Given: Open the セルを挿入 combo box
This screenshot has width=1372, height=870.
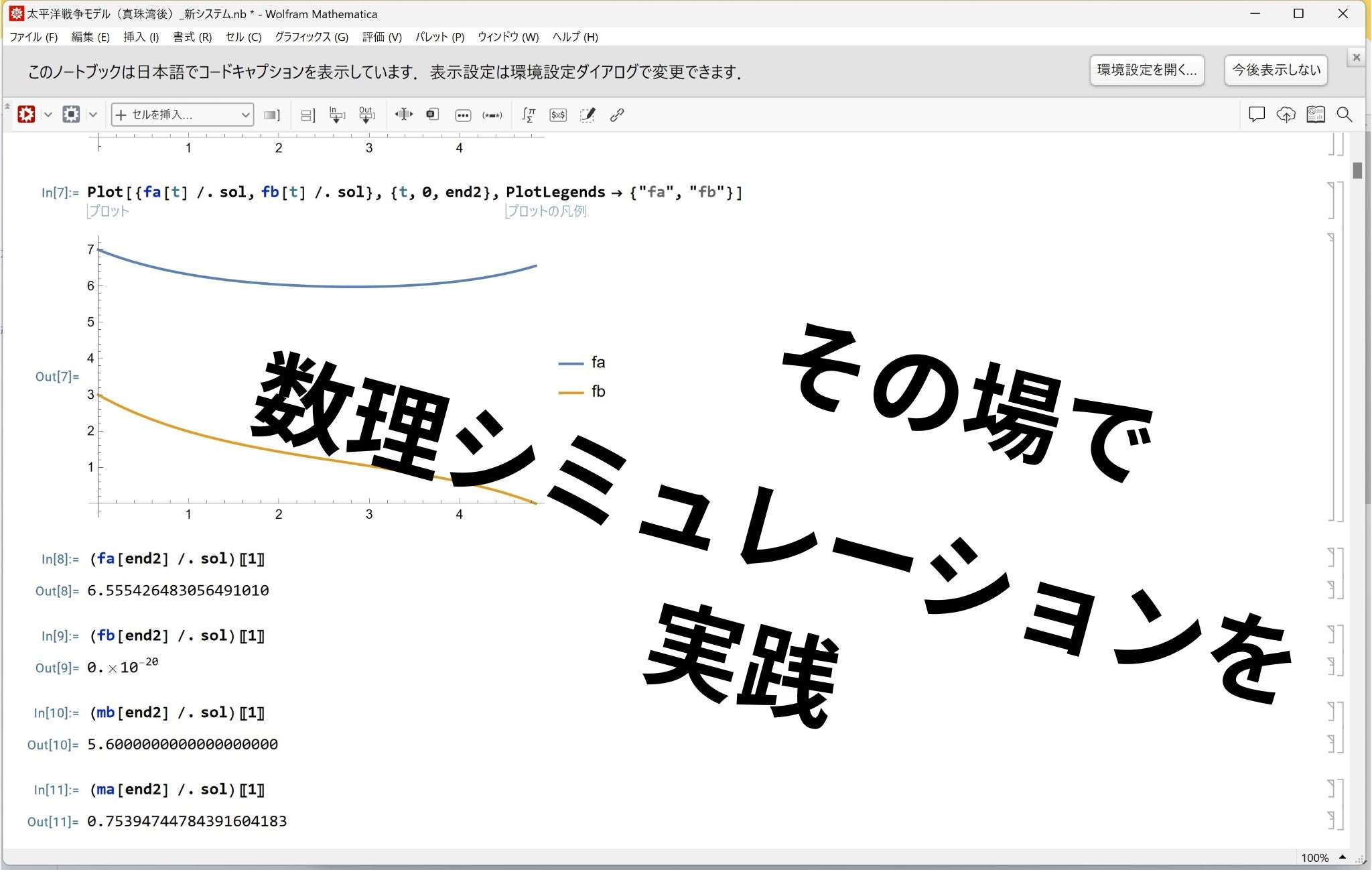Looking at the screenshot, I should tap(182, 115).
